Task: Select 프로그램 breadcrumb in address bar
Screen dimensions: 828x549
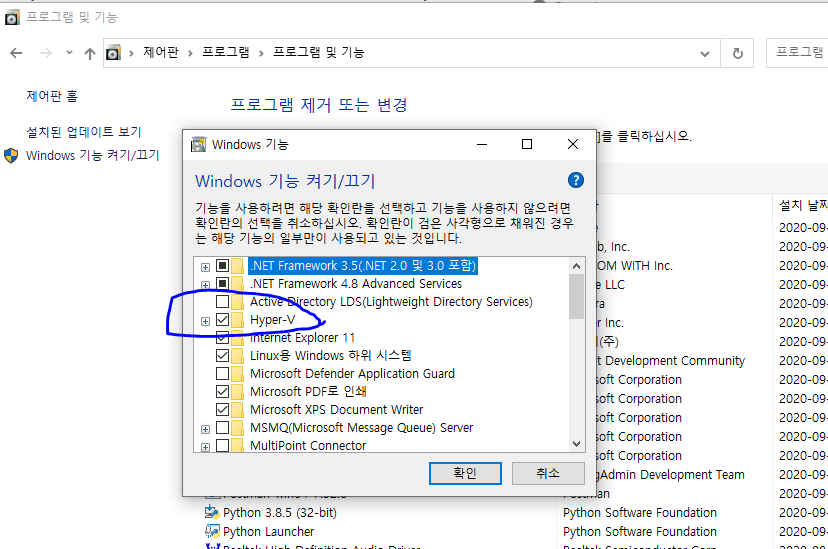Action: coord(226,52)
